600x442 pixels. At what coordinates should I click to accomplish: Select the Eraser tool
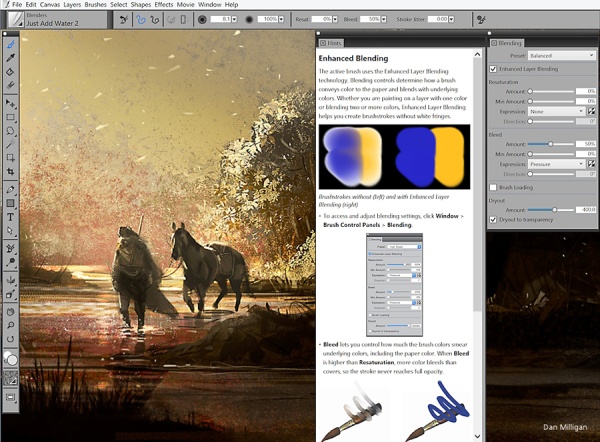click(x=10, y=85)
